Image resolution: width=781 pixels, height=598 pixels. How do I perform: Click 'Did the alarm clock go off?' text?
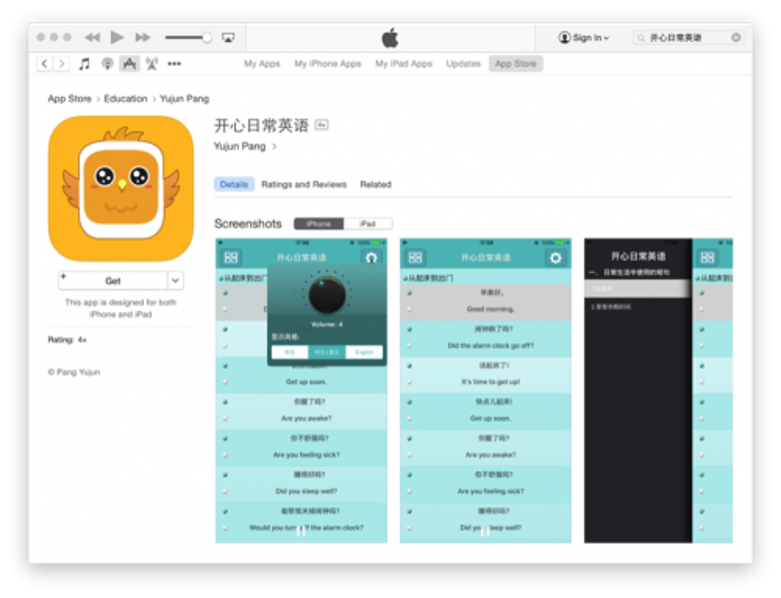(491, 346)
